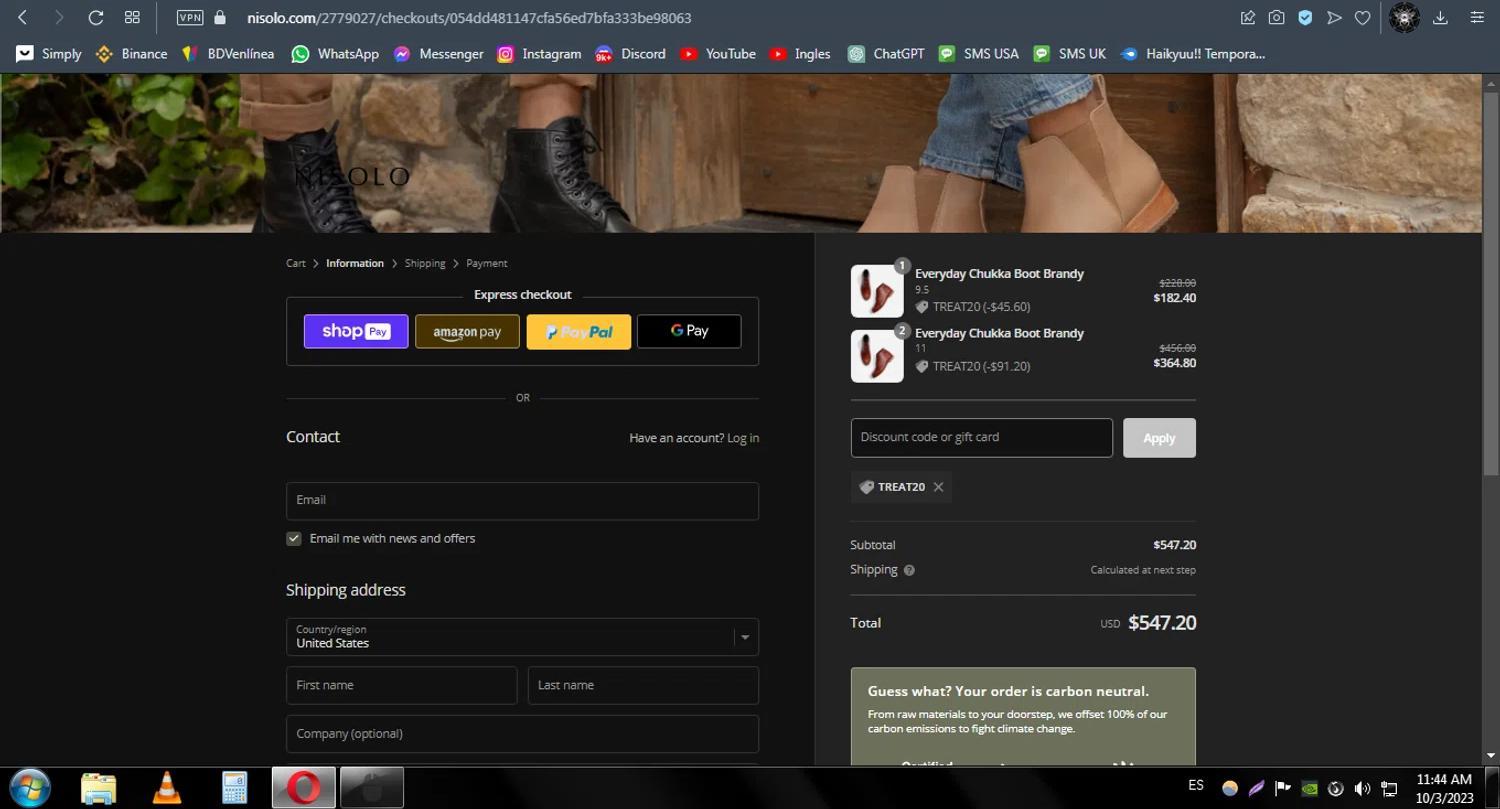Open the SMS USA bookmark

978,54
